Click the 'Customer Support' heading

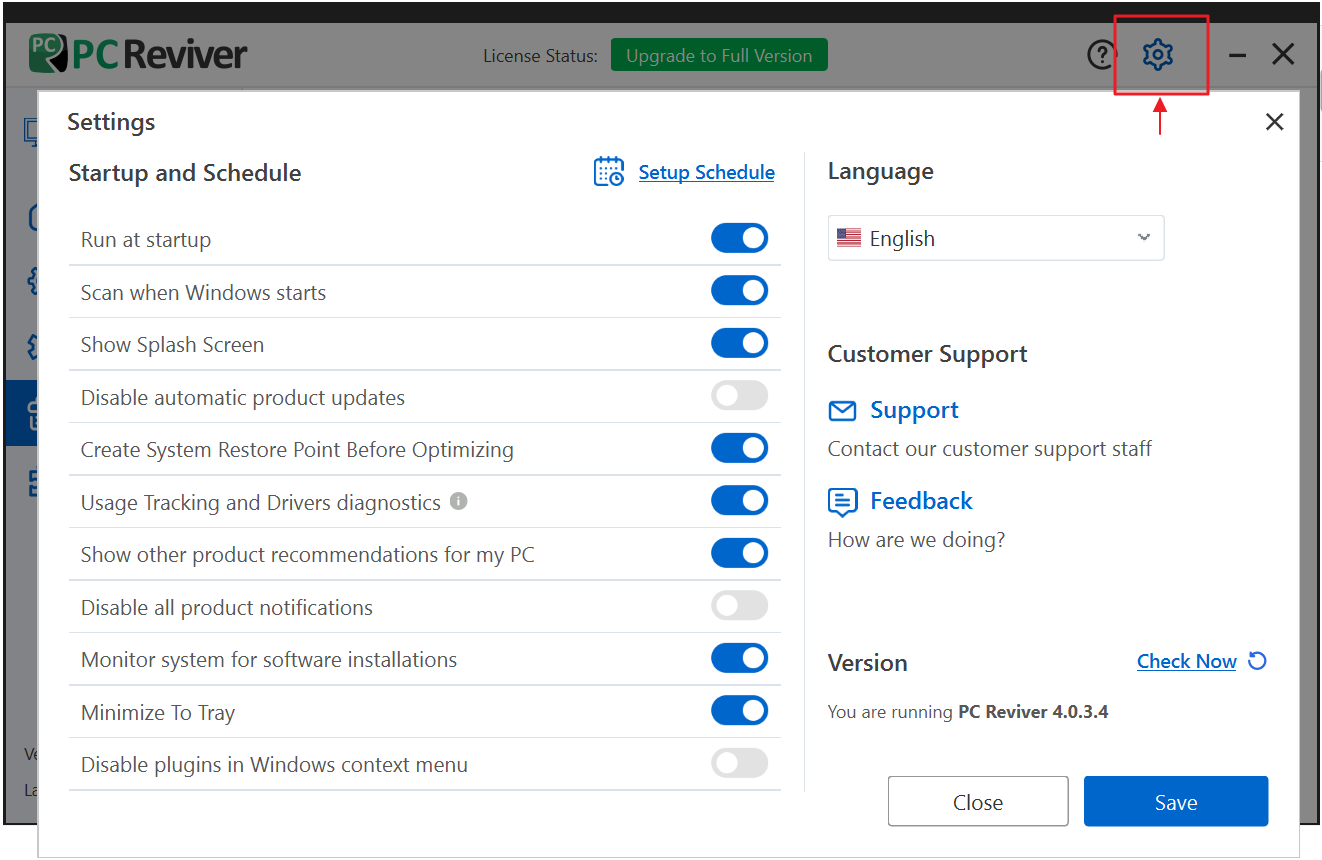point(928,354)
